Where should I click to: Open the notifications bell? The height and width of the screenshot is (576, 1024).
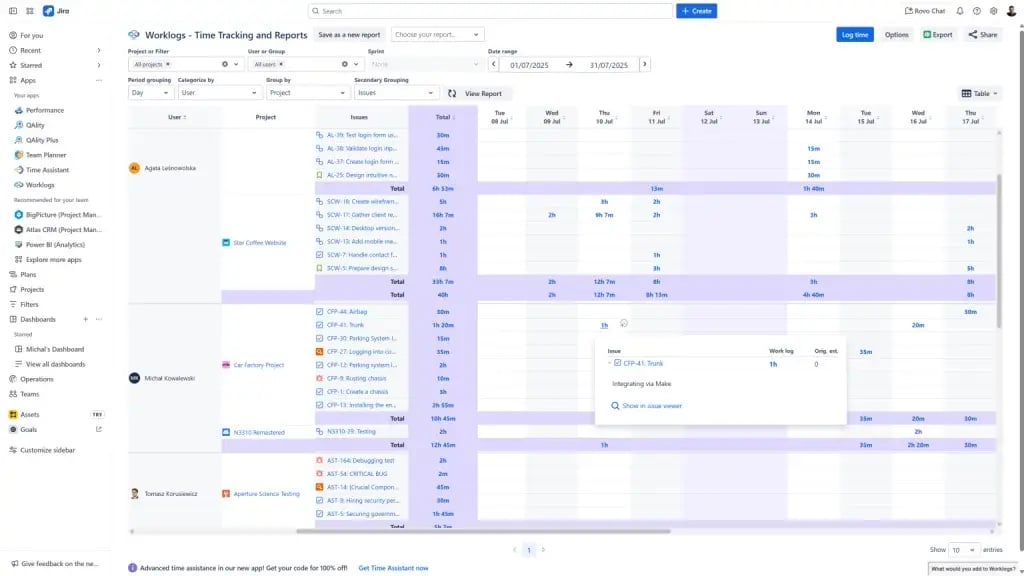[x=960, y=11]
